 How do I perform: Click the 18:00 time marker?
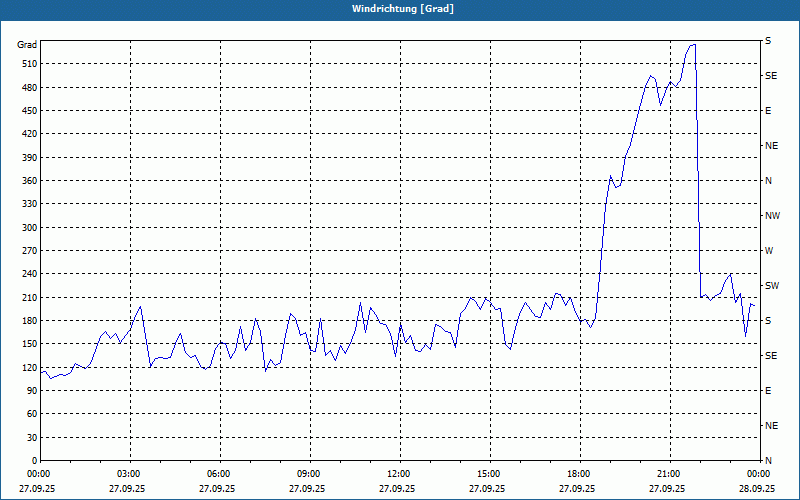click(x=578, y=473)
